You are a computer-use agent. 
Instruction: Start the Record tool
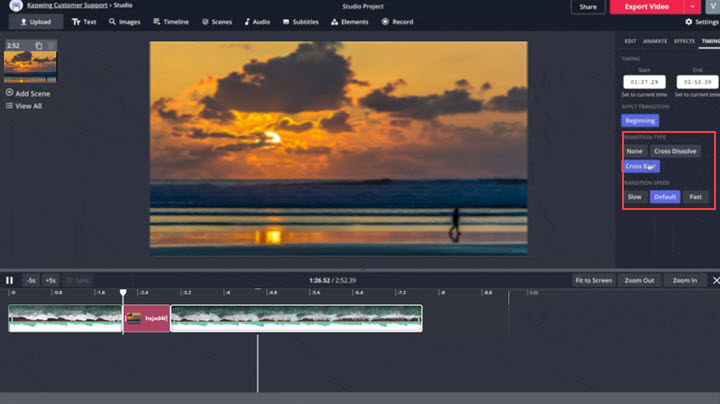(x=397, y=21)
